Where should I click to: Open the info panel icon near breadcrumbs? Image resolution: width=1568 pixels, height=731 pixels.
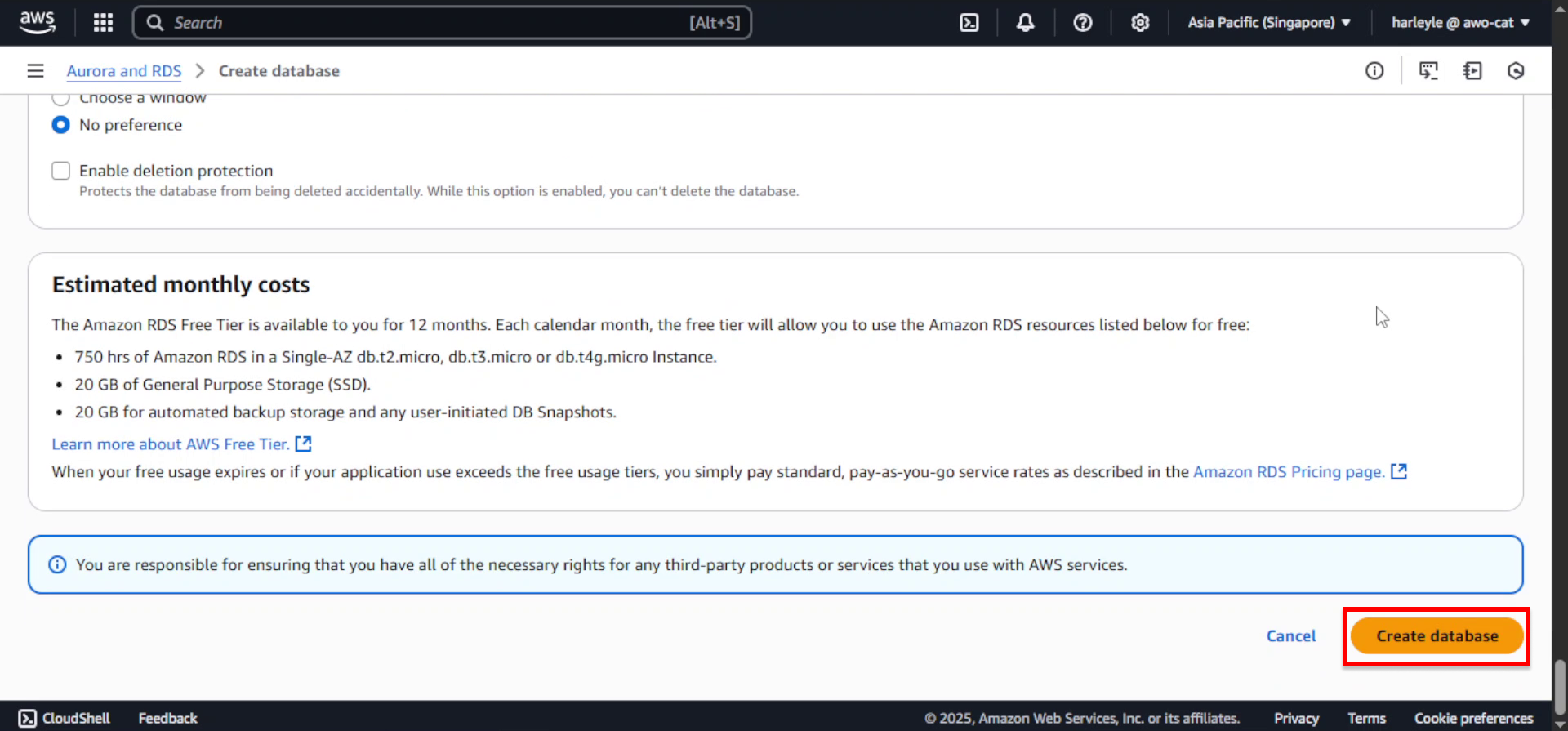(1374, 71)
